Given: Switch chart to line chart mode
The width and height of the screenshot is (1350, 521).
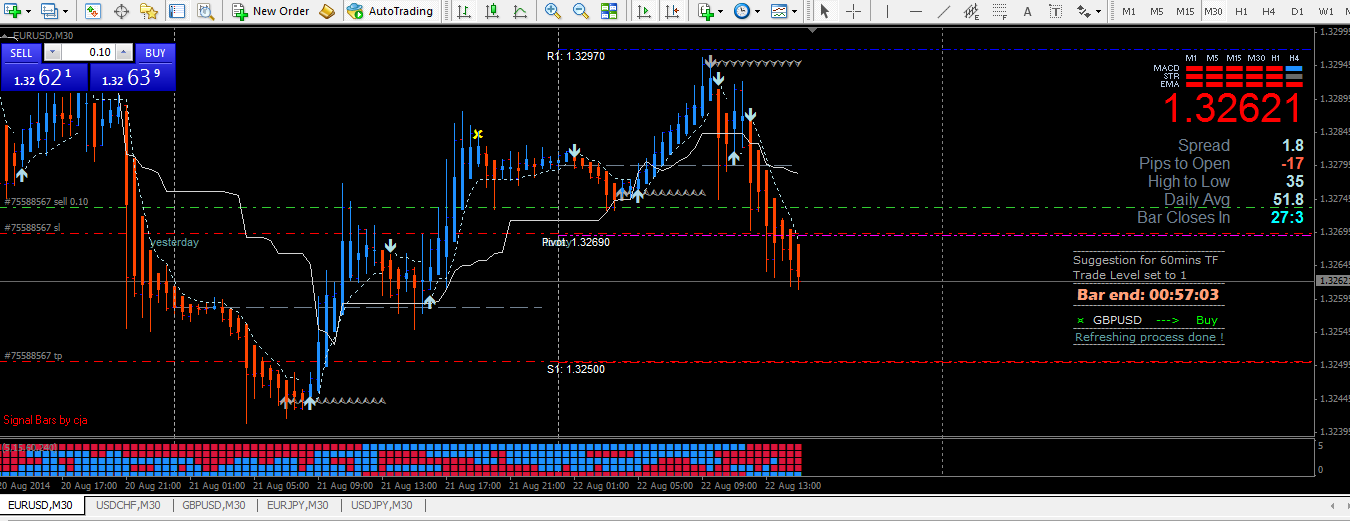Looking at the screenshot, I should point(520,11).
